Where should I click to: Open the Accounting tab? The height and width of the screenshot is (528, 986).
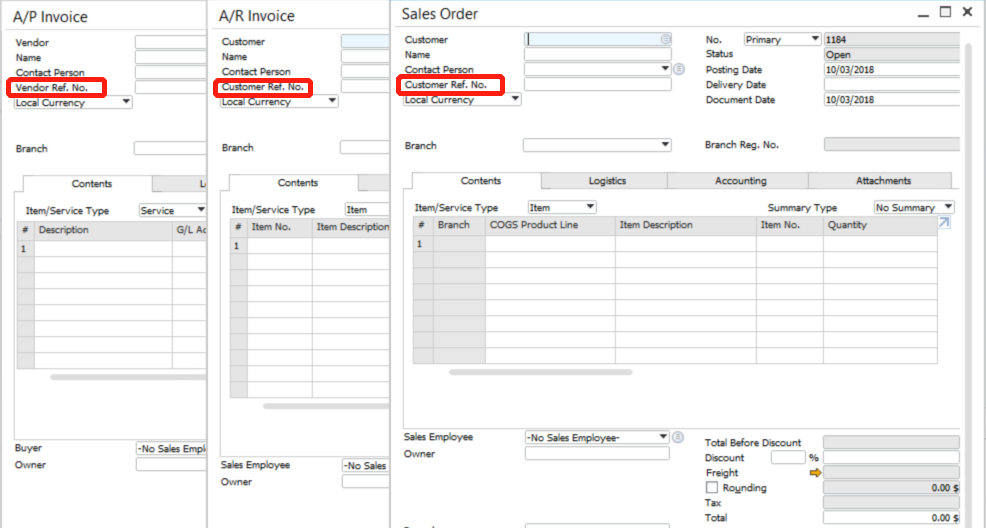point(740,181)
